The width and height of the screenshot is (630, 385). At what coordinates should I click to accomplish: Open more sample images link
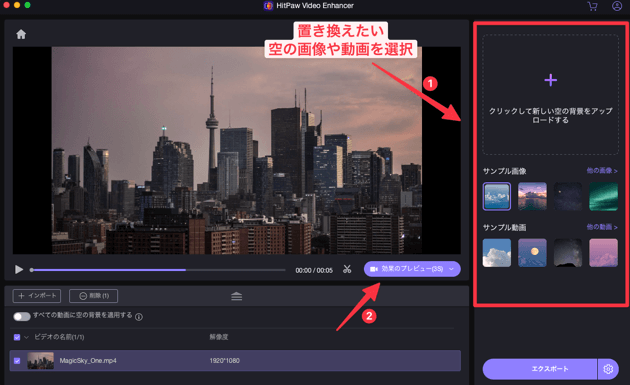(602, 171)
